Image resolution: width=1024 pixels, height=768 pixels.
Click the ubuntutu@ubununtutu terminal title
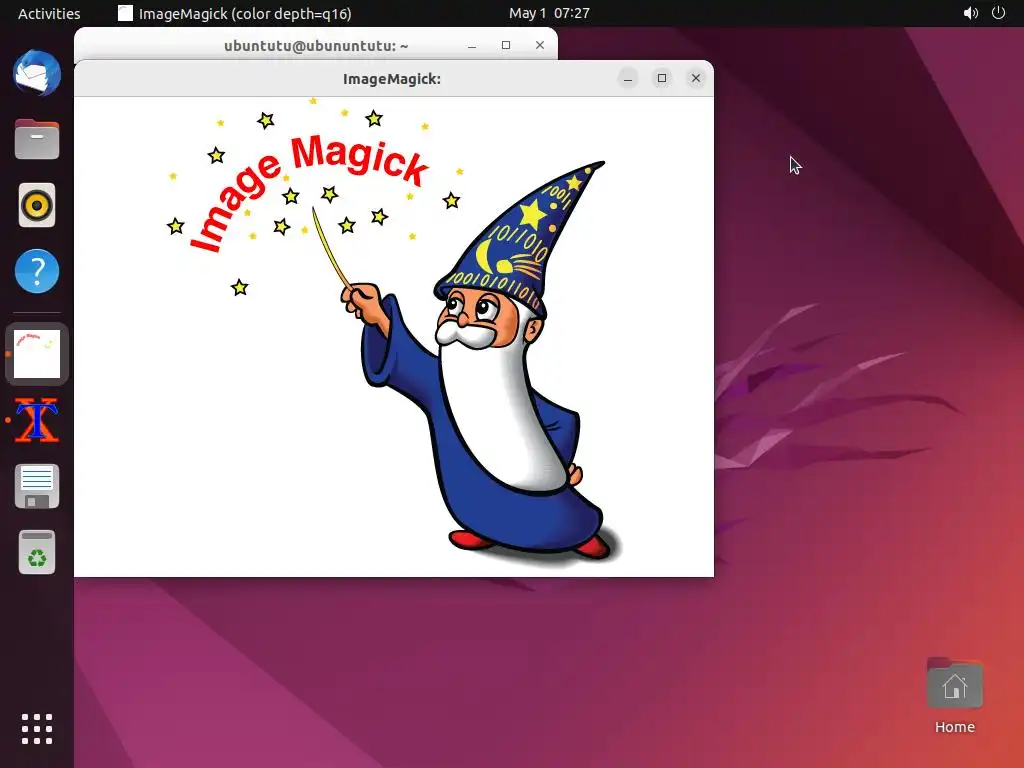316,46
